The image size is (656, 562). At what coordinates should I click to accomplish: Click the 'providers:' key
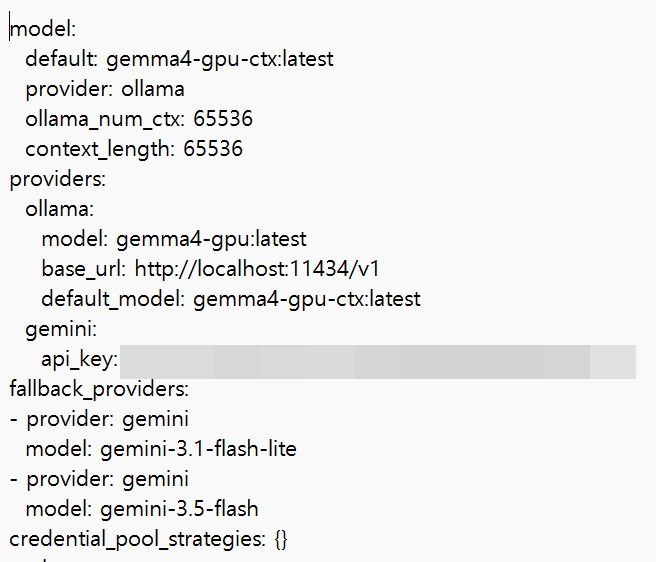coord(58,180)
